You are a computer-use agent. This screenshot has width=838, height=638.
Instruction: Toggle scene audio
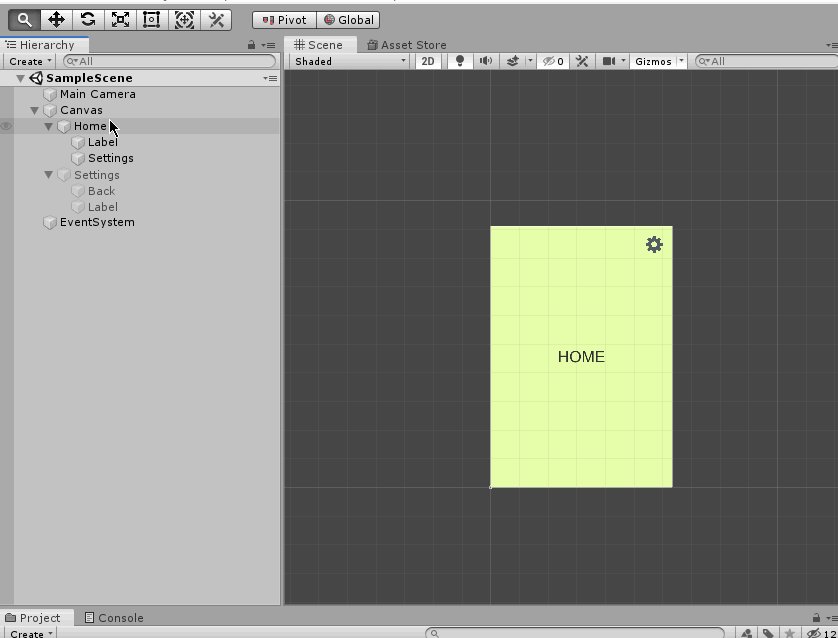coord(486,61)
